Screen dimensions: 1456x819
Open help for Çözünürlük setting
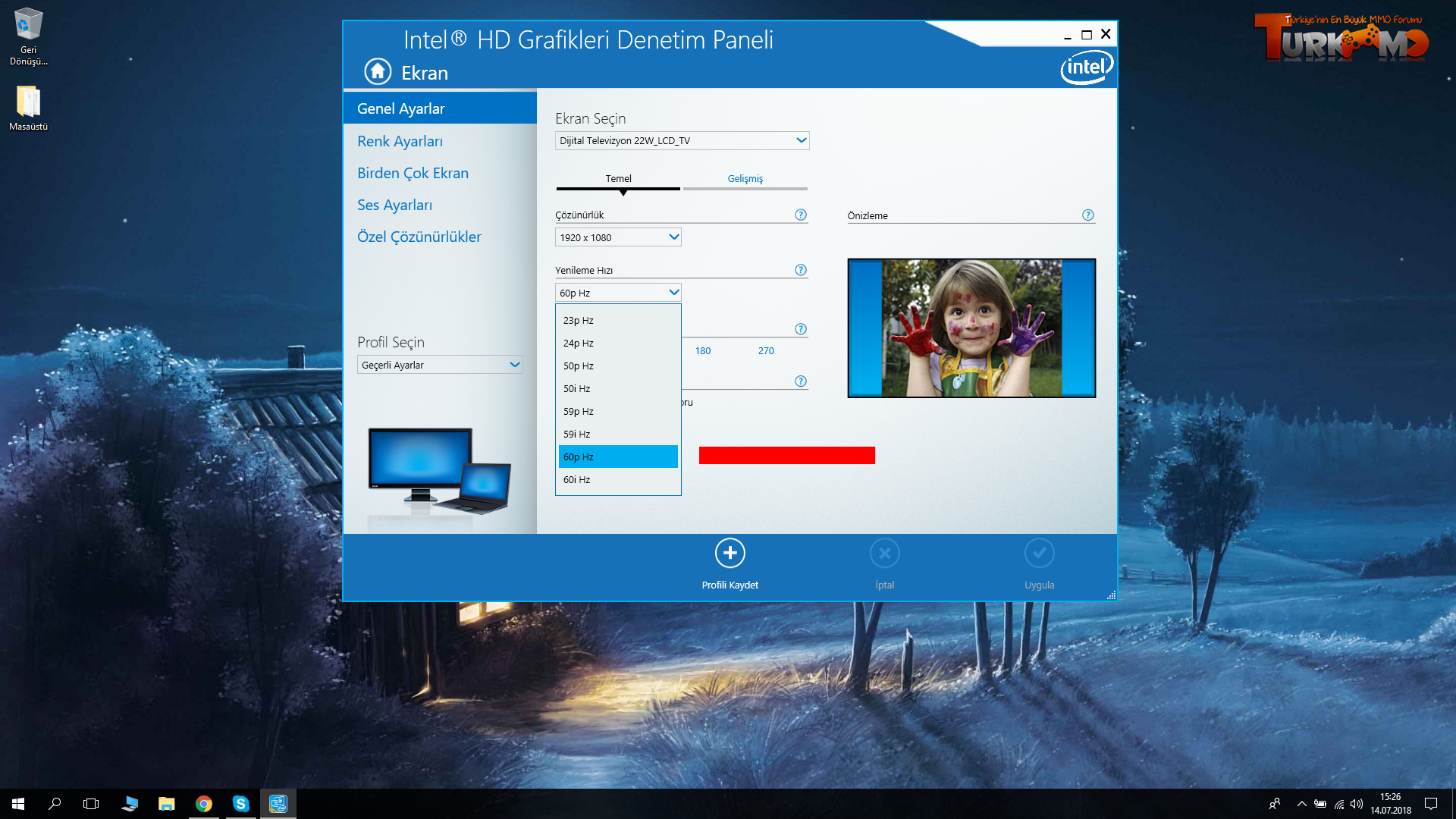[x=801, y=215]
